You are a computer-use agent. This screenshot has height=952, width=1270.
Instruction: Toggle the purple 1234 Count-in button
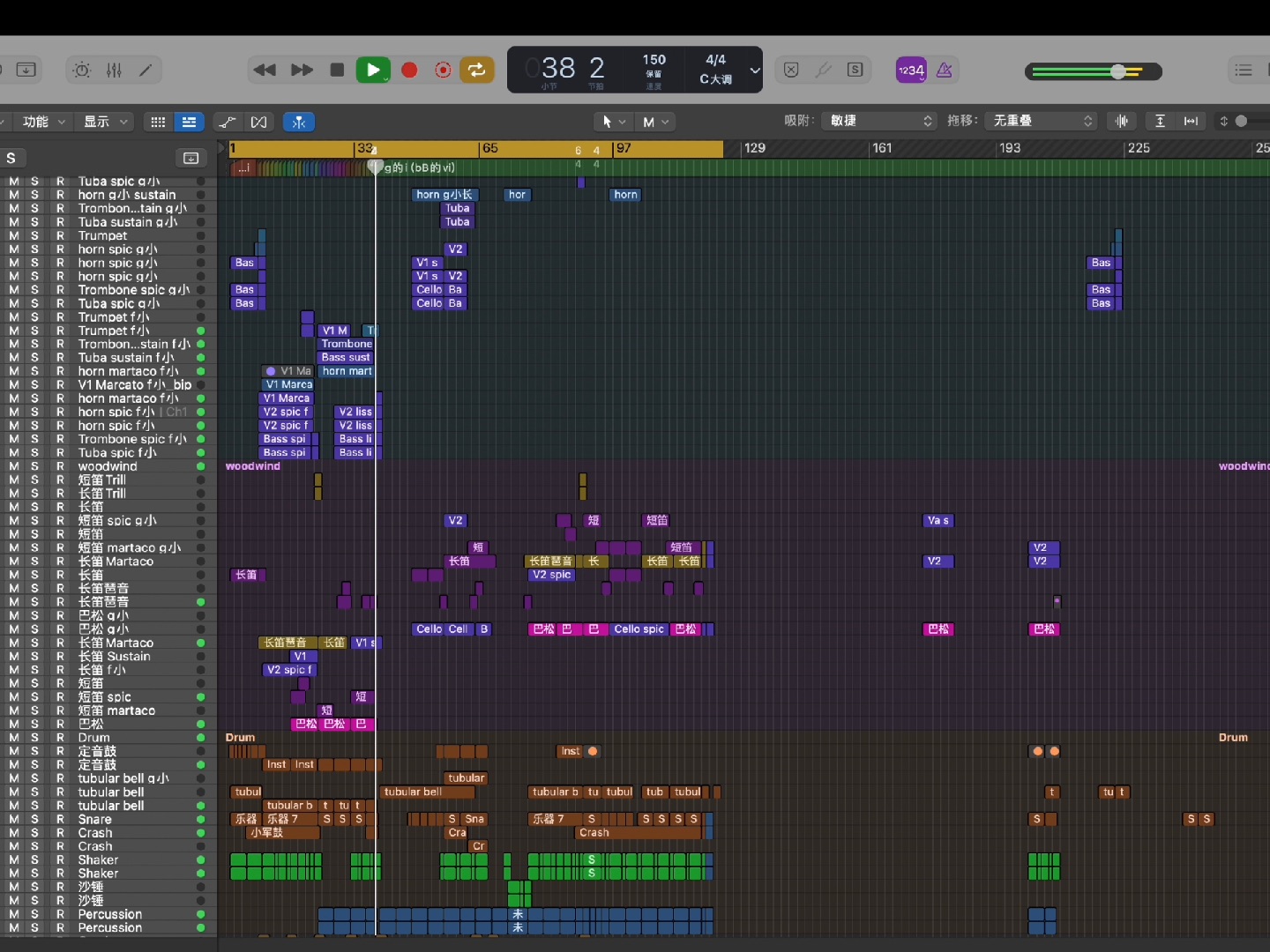click(x=911, y=70)
